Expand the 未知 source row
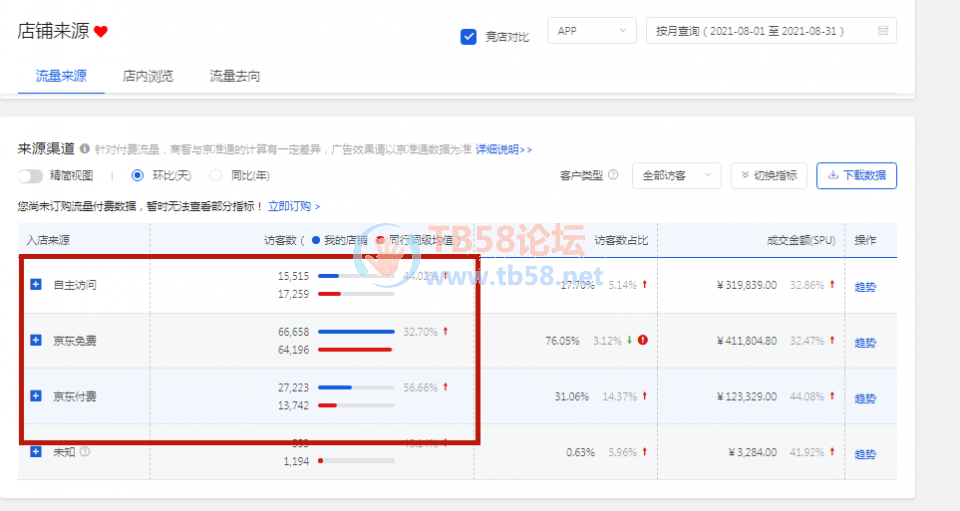This screenshot has width=960, height=511. click(36, 452)
